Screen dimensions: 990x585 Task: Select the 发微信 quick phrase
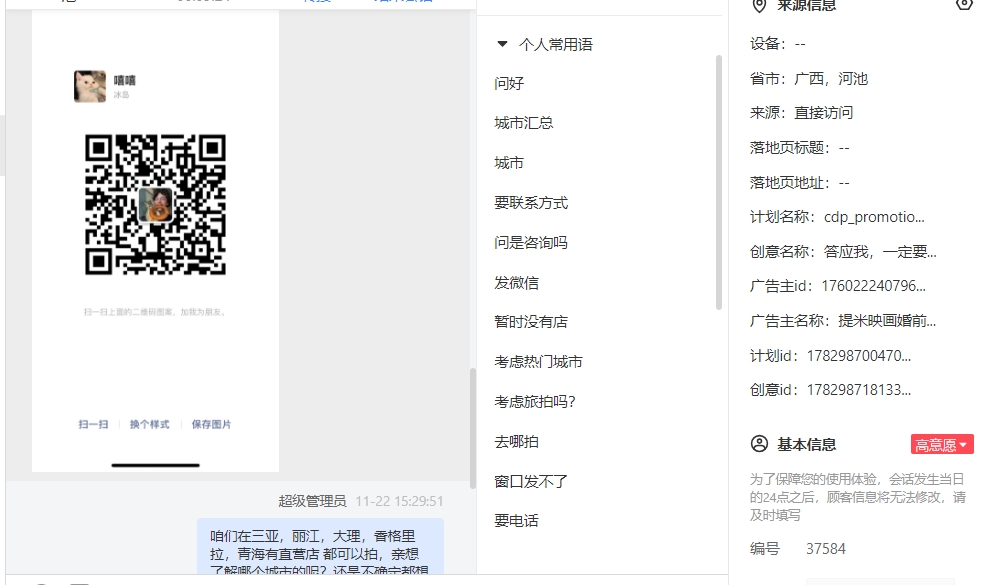(516, 283)
